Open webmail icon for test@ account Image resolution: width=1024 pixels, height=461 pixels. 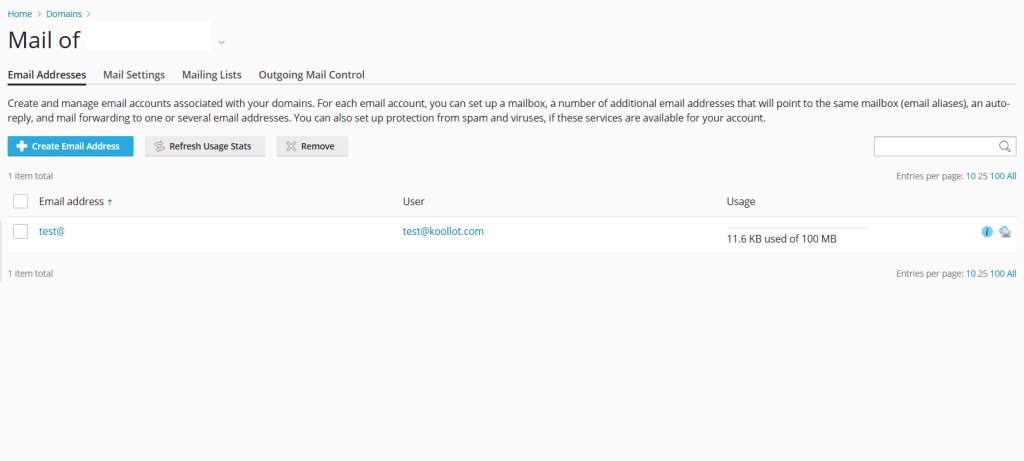pyautogui.click(x=1005, y=232)
